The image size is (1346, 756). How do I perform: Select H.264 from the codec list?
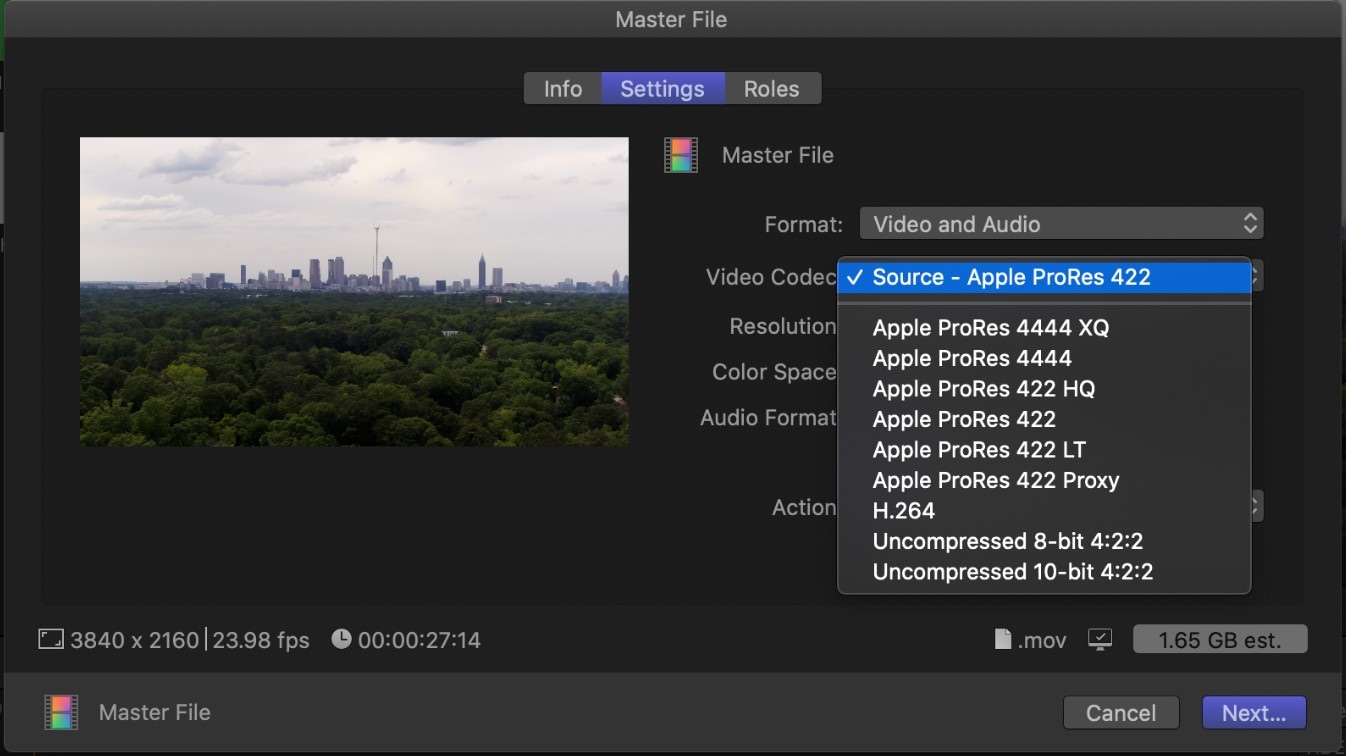903,510
